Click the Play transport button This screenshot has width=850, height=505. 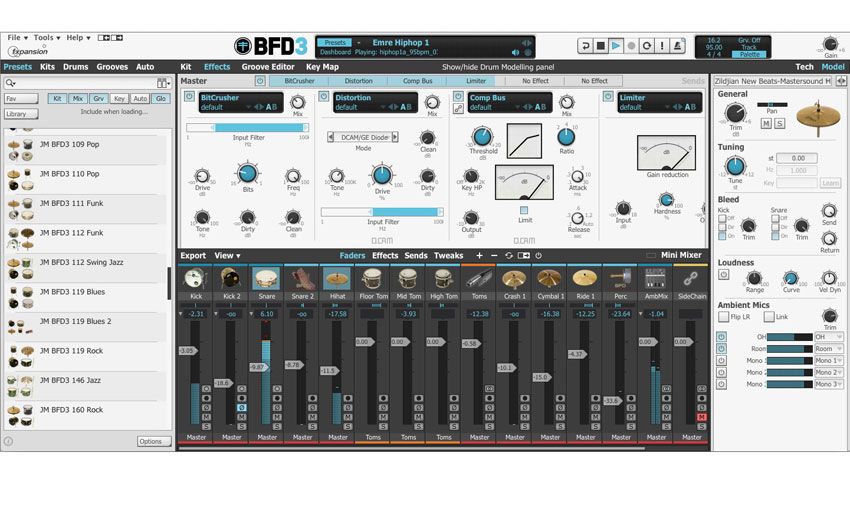(x=616, y=46)
